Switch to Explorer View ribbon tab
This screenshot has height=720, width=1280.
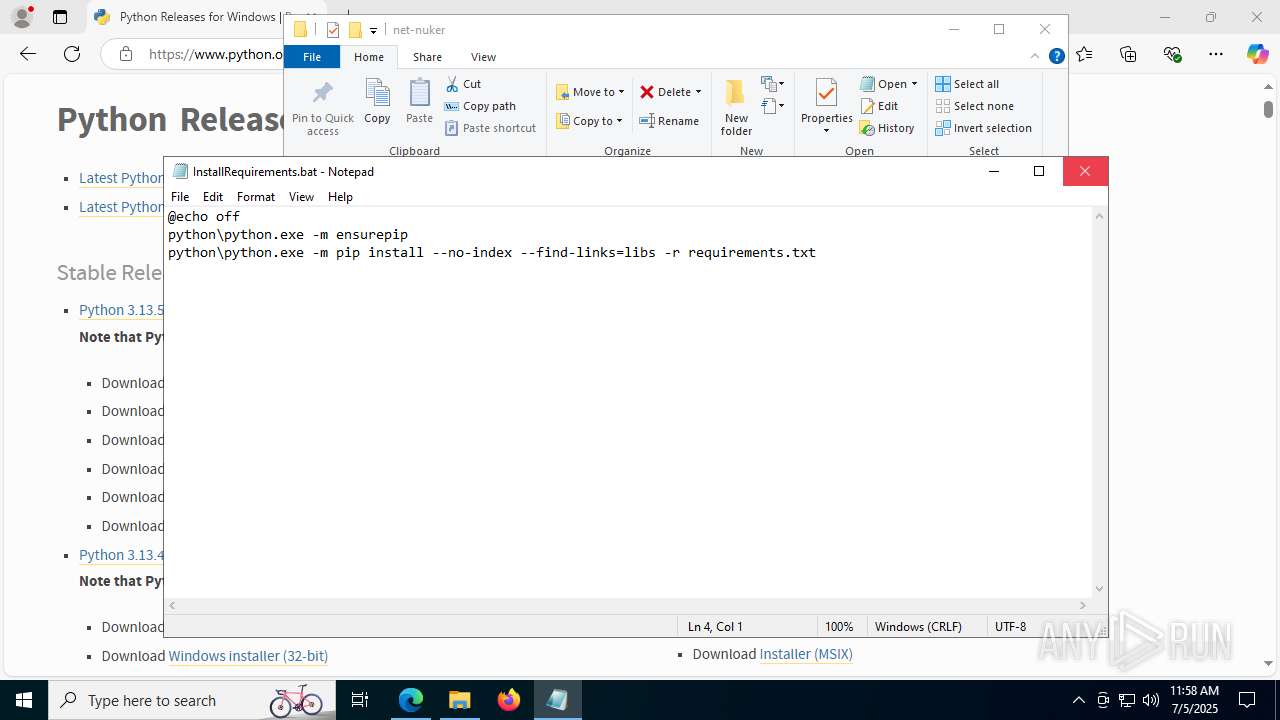483,57
